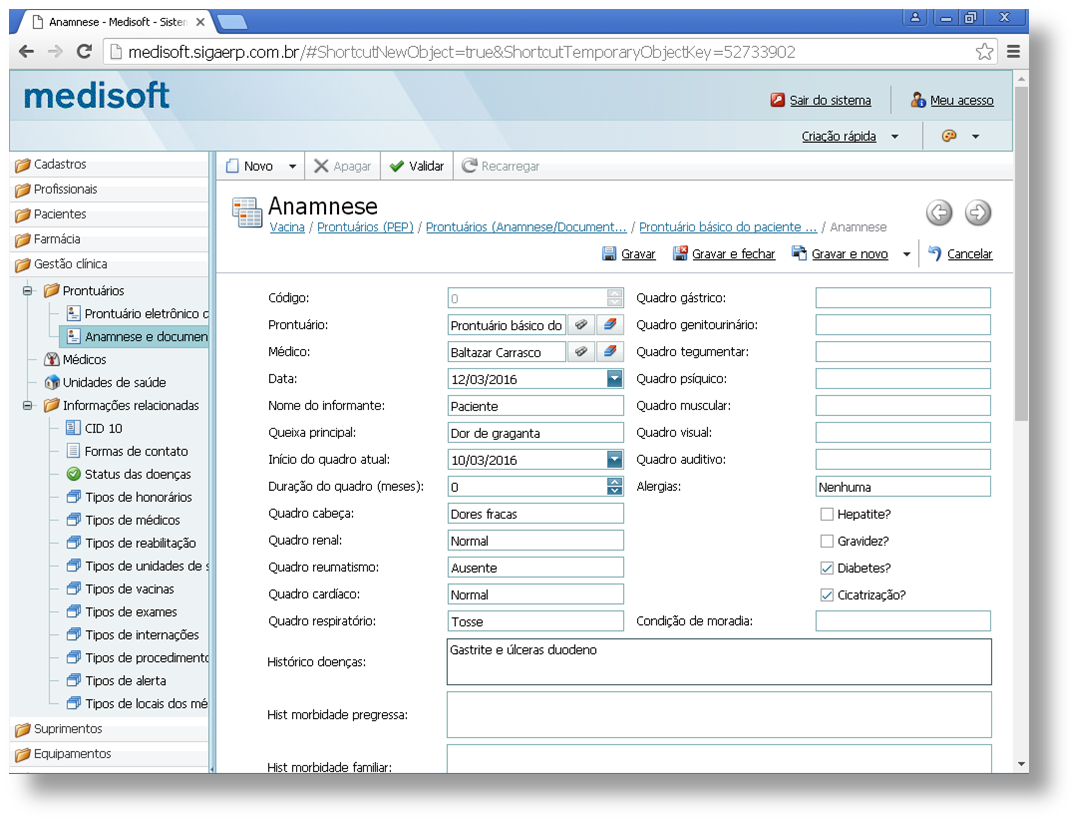The height and width of the screenshot is (823, 1078).
Task: Uncheck the Cicatrização? checkbox
Action: pyautogui.click(x=827, y=595)
